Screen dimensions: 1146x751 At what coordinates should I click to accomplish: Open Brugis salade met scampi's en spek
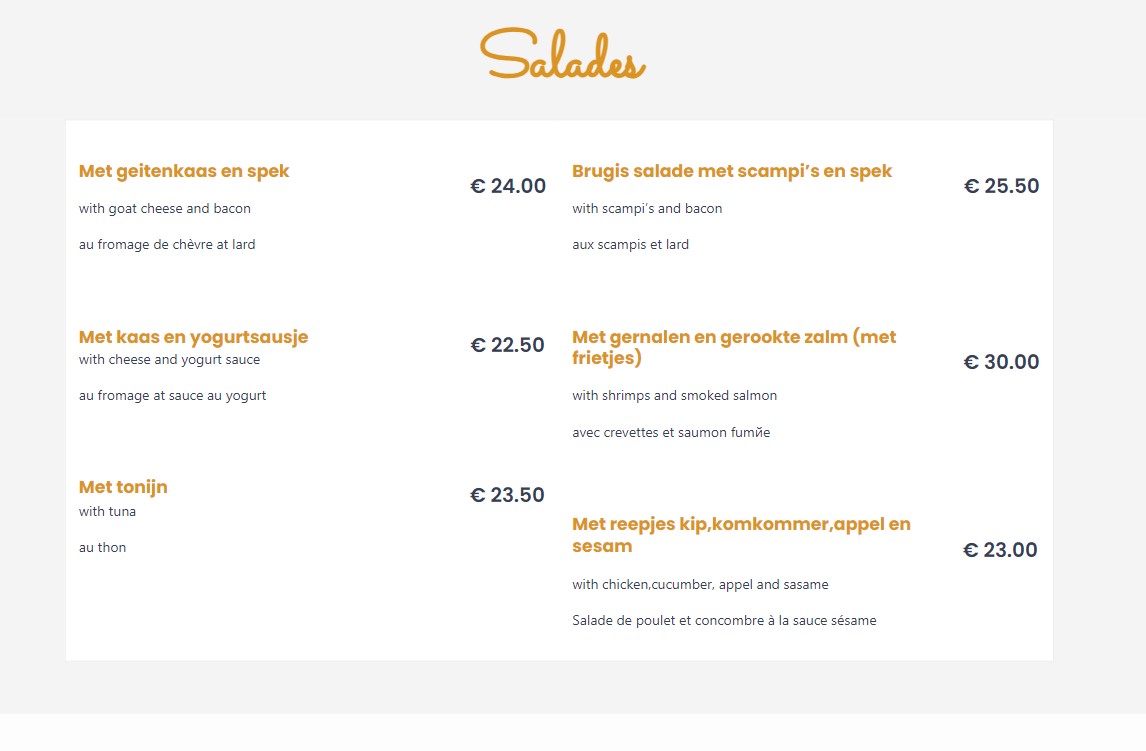point(732,171)
